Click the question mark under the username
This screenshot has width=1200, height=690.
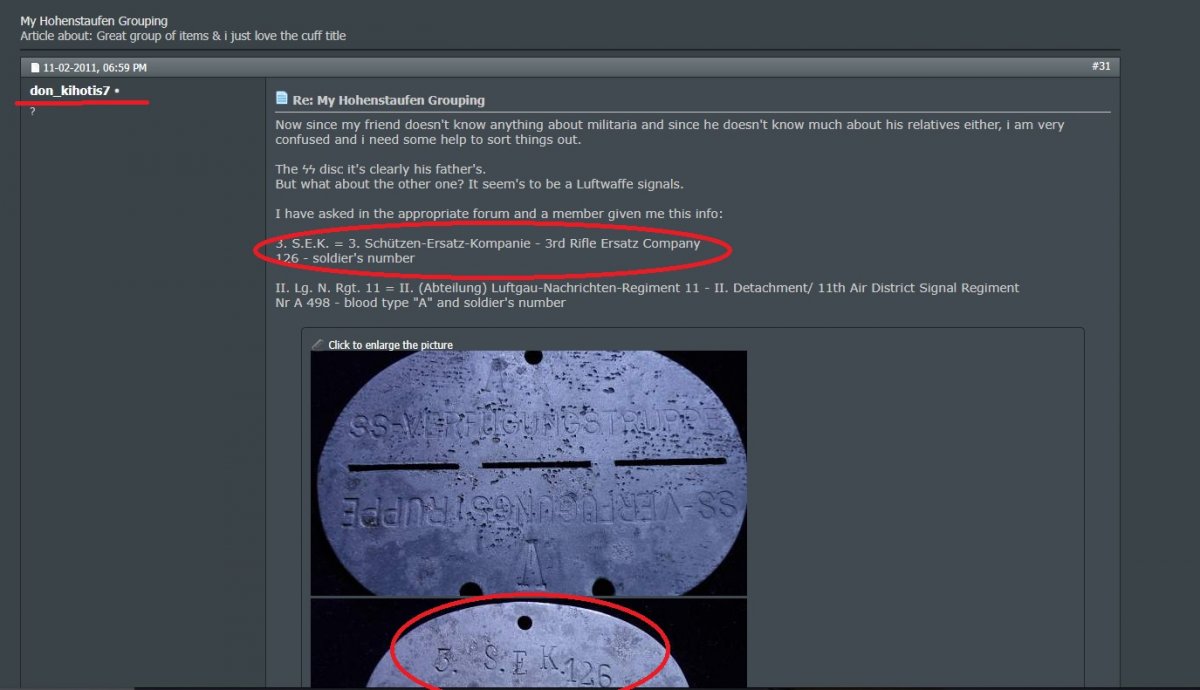point(33,110)
